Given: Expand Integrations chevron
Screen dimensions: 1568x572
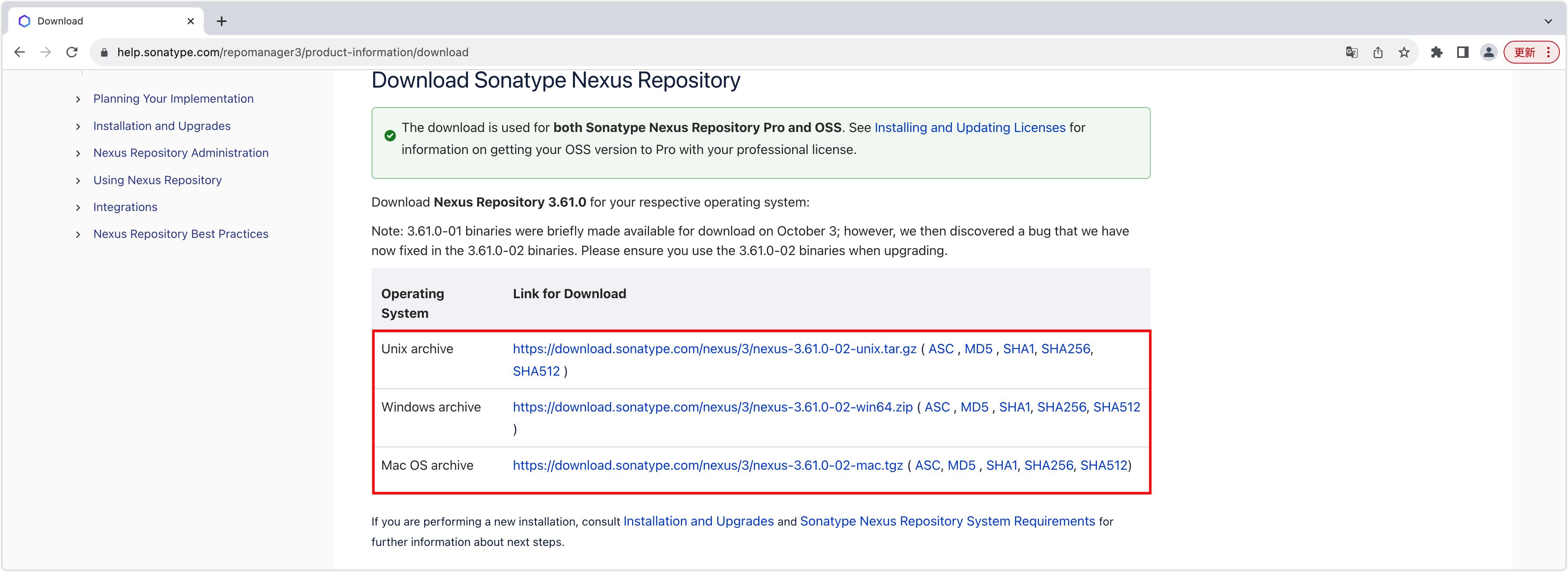Looking at the screenshot, I should [78, 207].
